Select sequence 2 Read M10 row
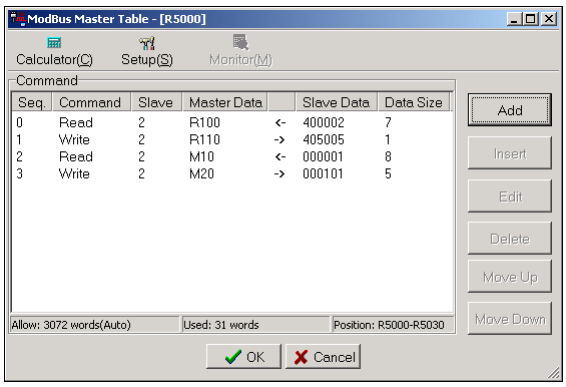The image size is (566, 387). pyautogui.click(x=232, y=157)
